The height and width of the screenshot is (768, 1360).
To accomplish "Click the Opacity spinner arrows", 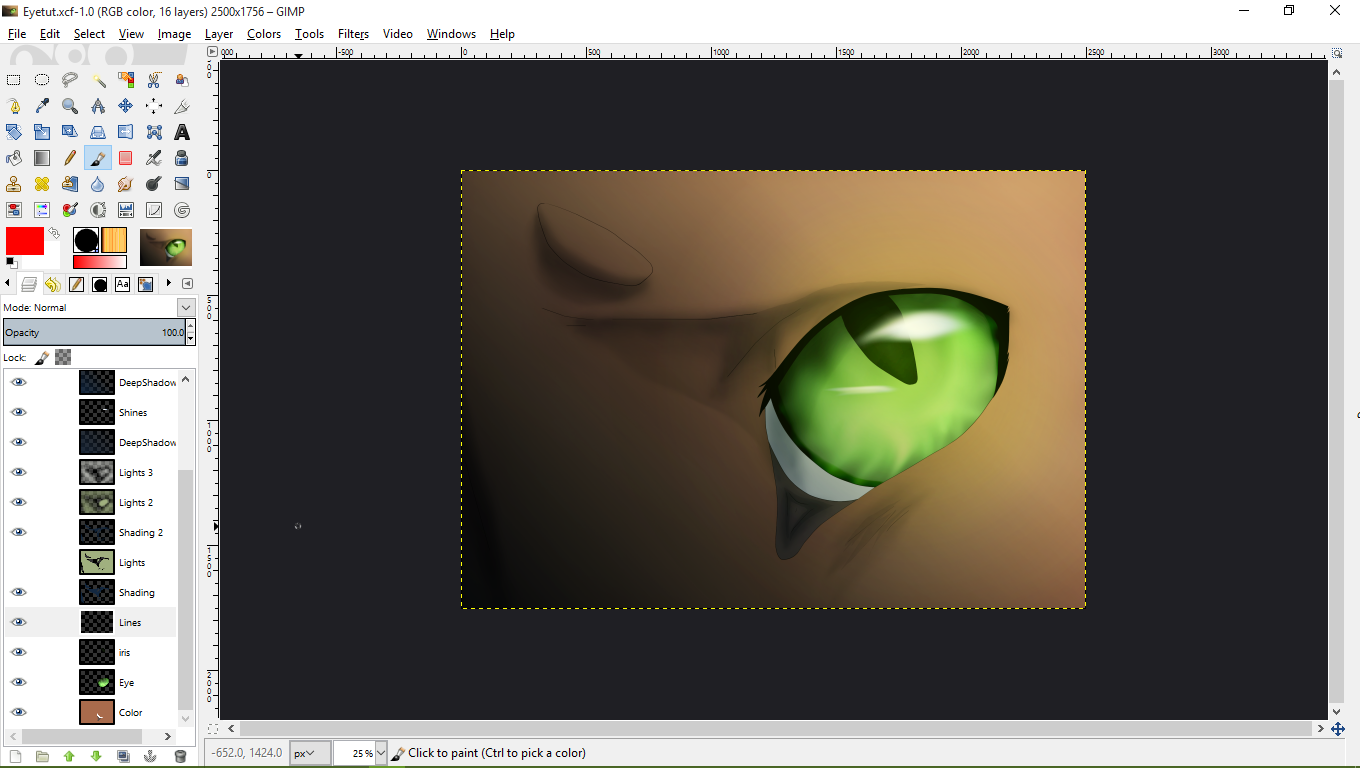I will pyautogui.click(x=191, y=332).
